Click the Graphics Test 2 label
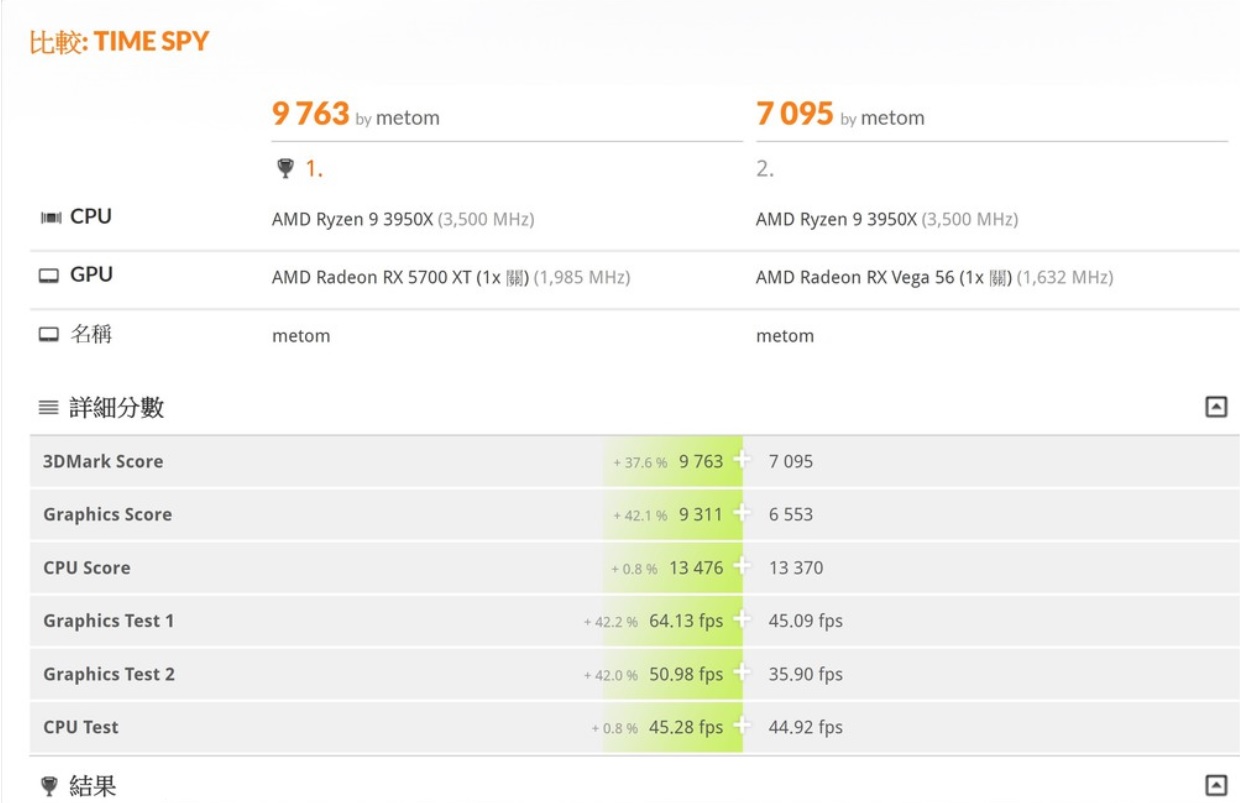Screen dimensions: 1240x803 pyautogui.click(x=109, y=674)
